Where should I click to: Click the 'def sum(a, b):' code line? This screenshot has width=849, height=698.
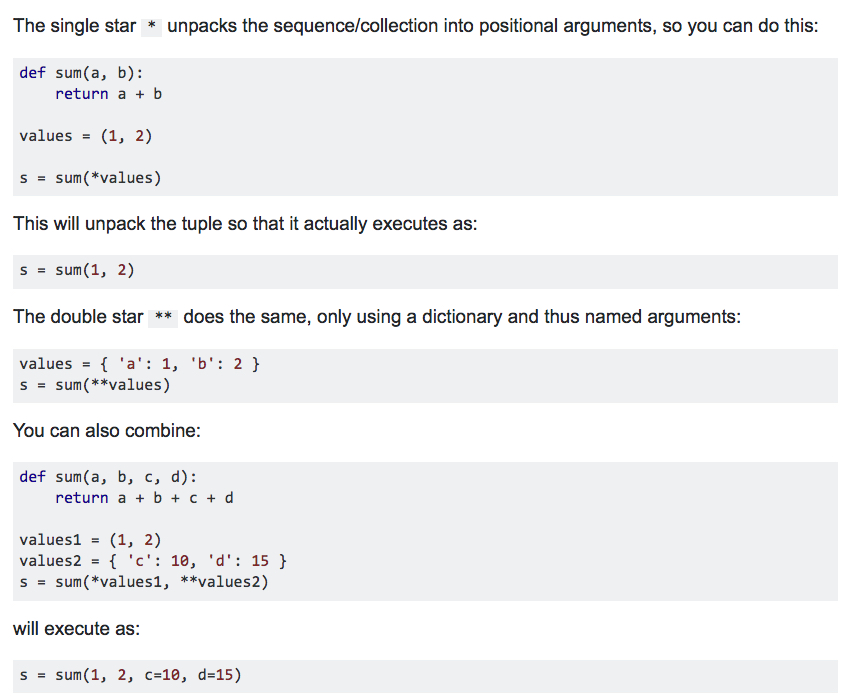point(81,73)
